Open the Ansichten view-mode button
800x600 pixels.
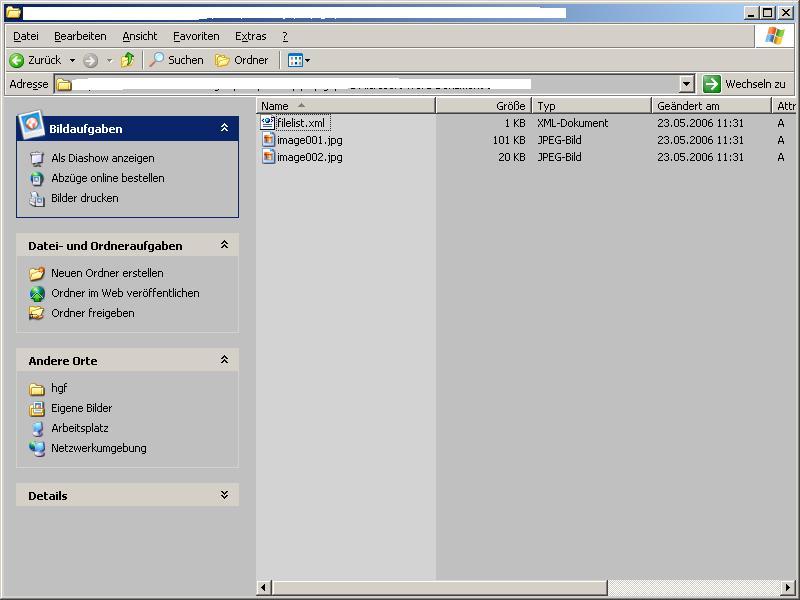point(298,60)
